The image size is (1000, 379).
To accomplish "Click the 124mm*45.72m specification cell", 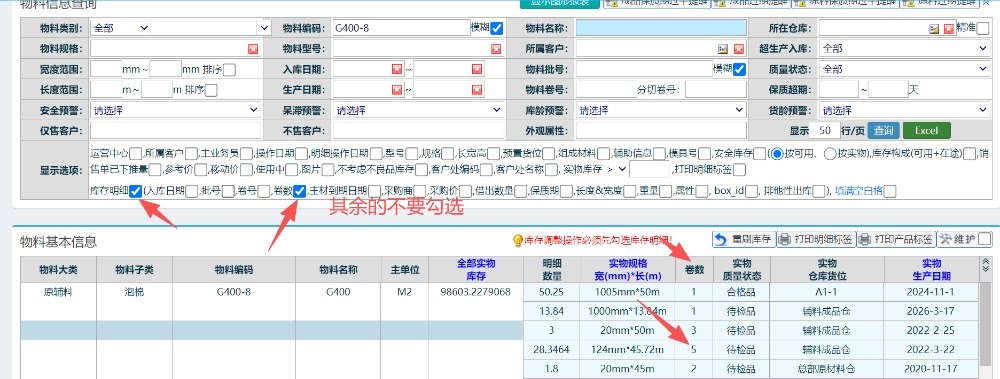I will pos(628,350).
